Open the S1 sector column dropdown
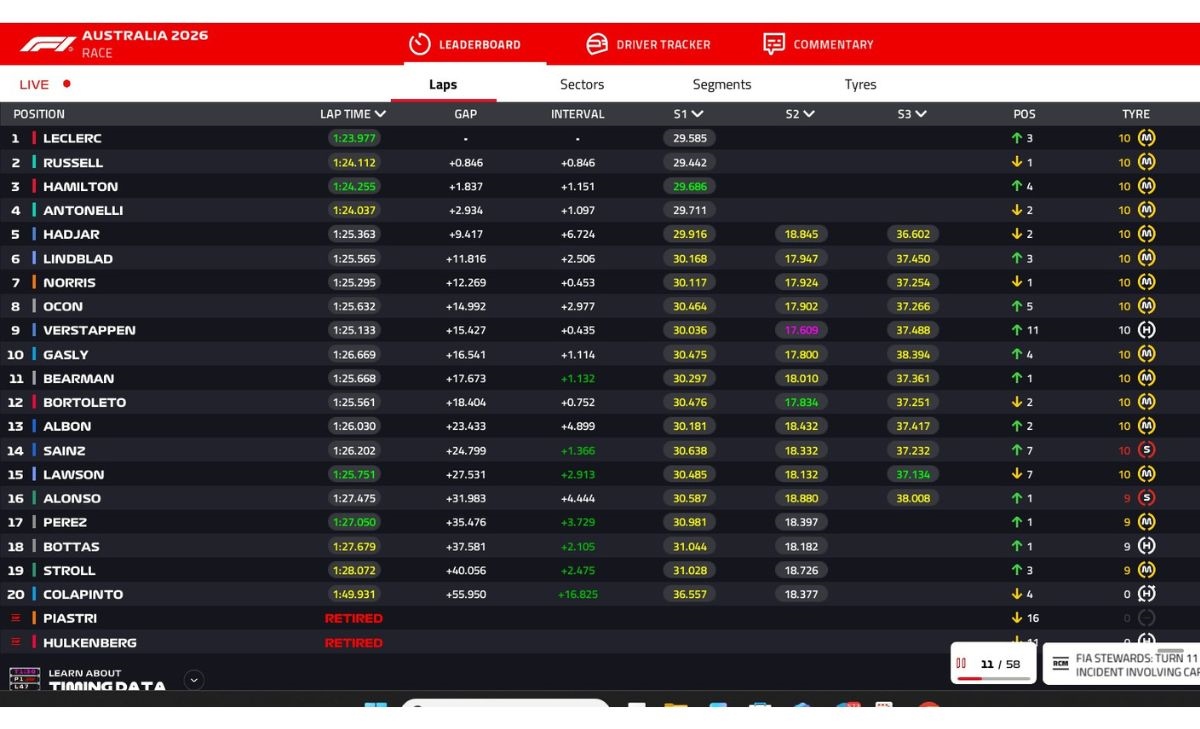This screenshot has width=1200, height=729. (x=697, y=114)
